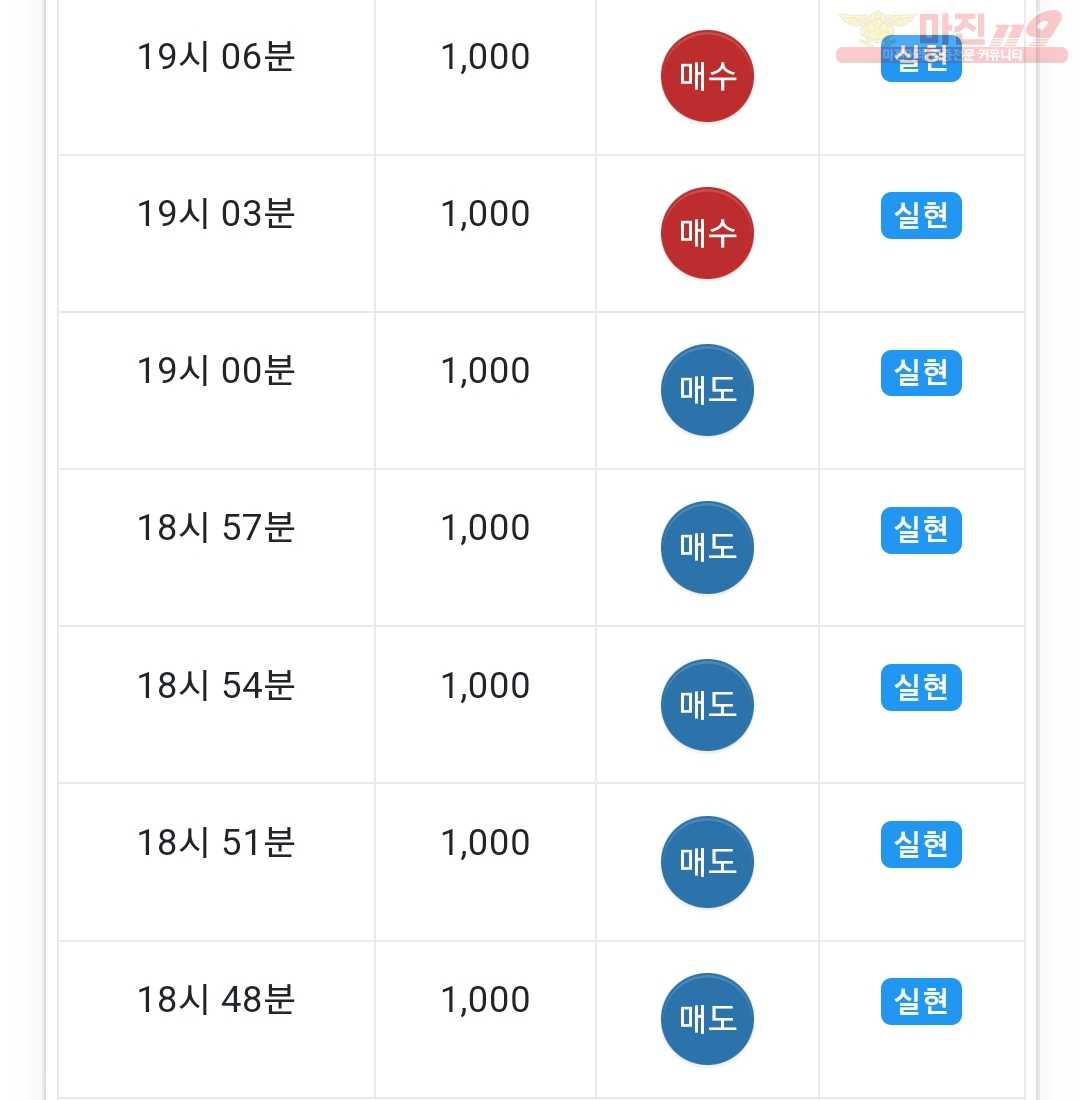Click the 1,000 amount in 18시 57분 row

485,528
